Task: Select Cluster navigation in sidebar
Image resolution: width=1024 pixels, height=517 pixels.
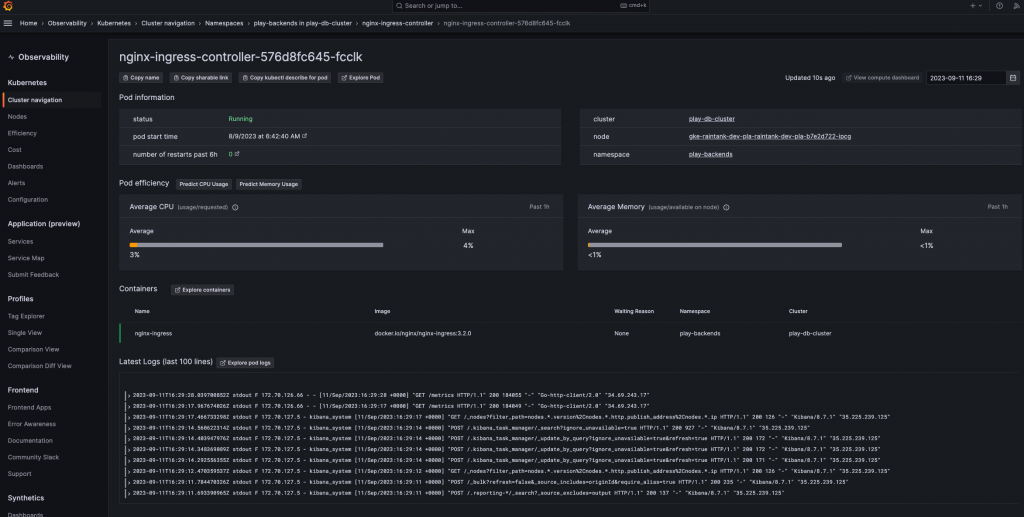Action: click(52, 100)
